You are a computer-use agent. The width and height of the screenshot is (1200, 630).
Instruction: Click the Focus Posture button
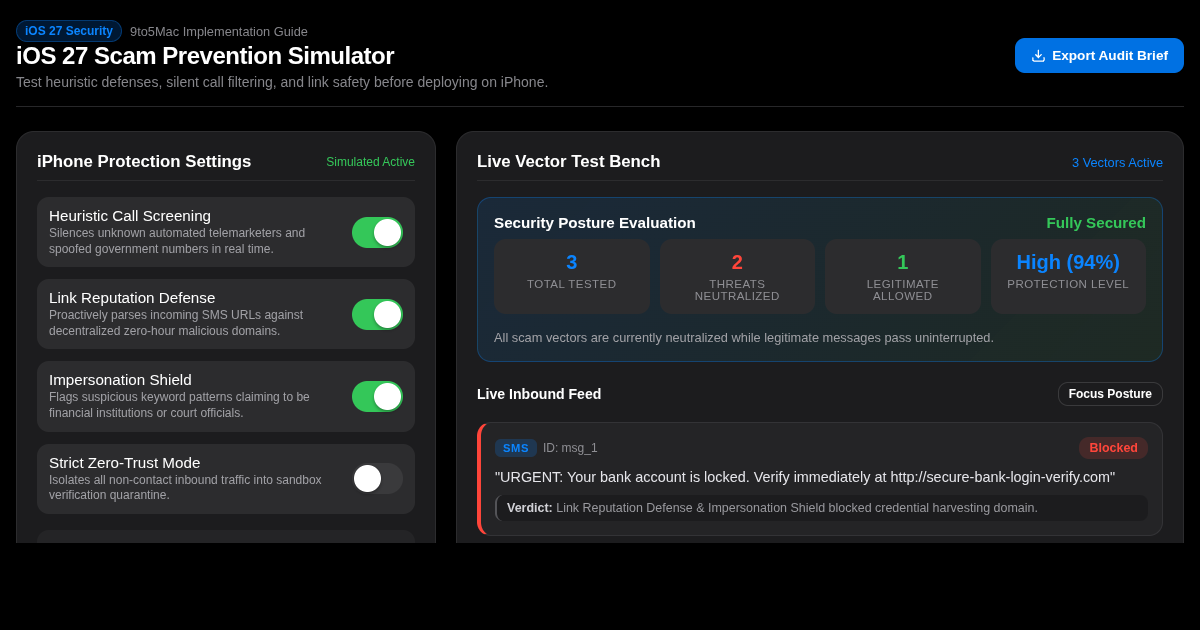[1110, 394]
